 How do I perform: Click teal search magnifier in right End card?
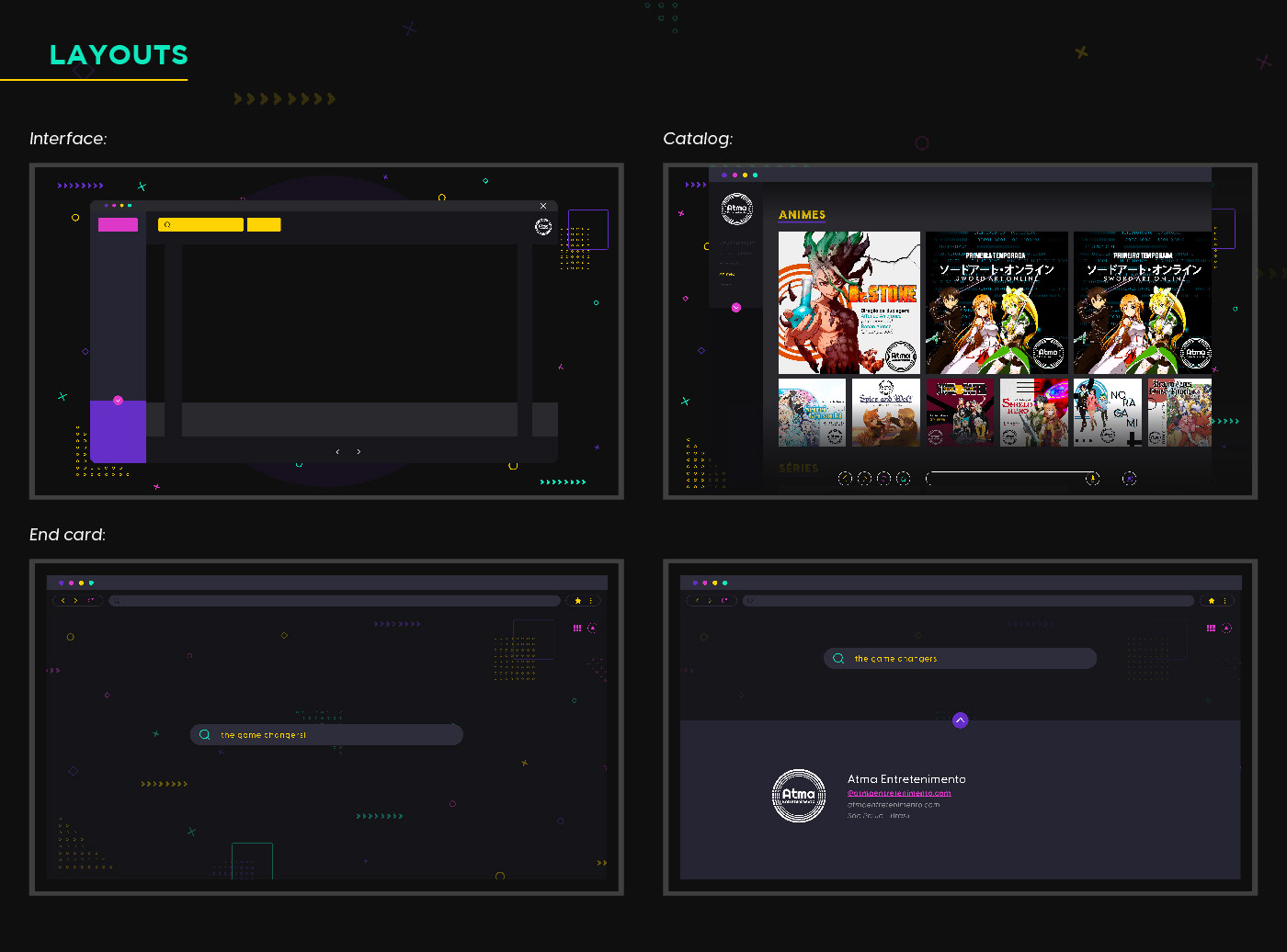click(838, 659)
